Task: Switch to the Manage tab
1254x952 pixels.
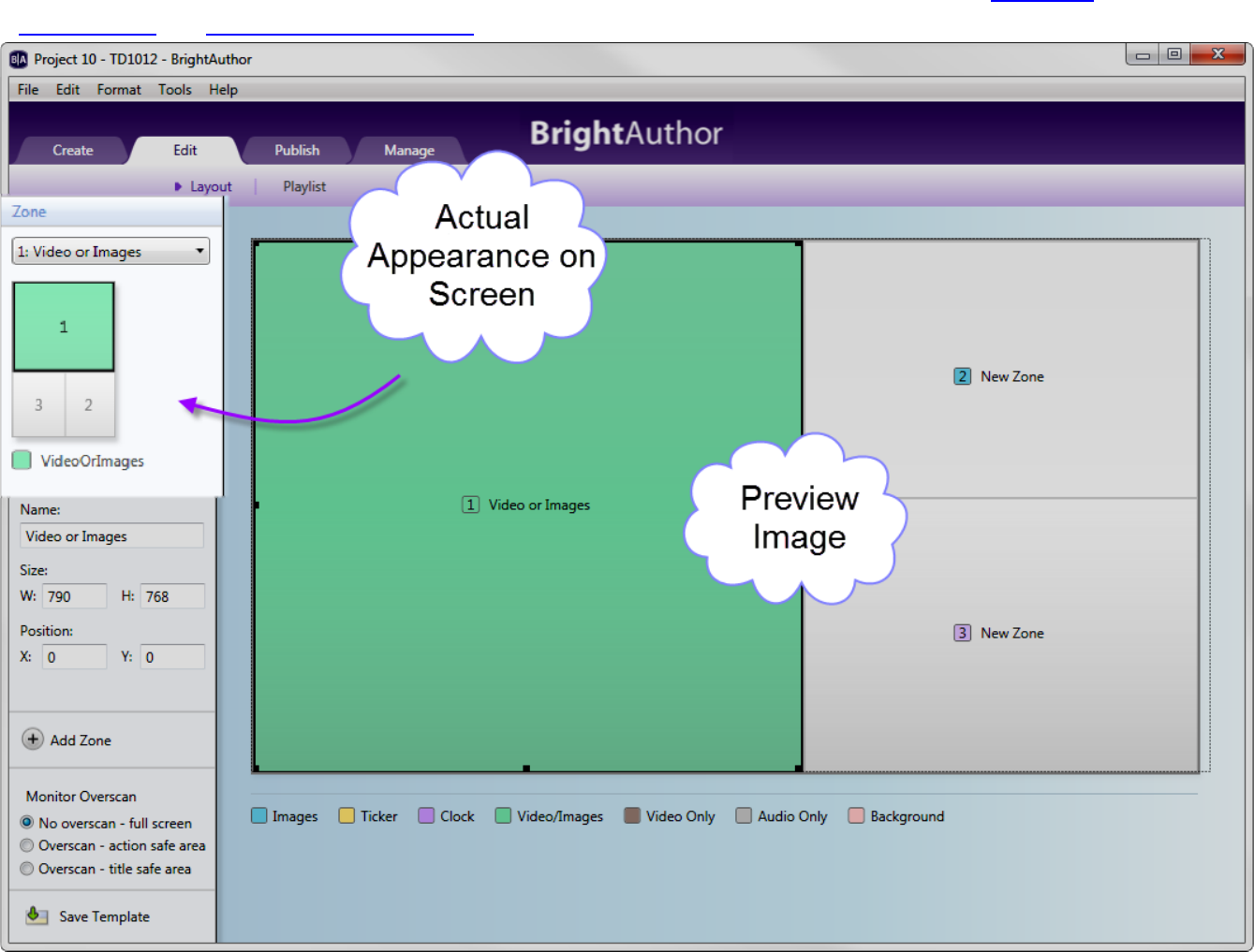Action: 409,150
